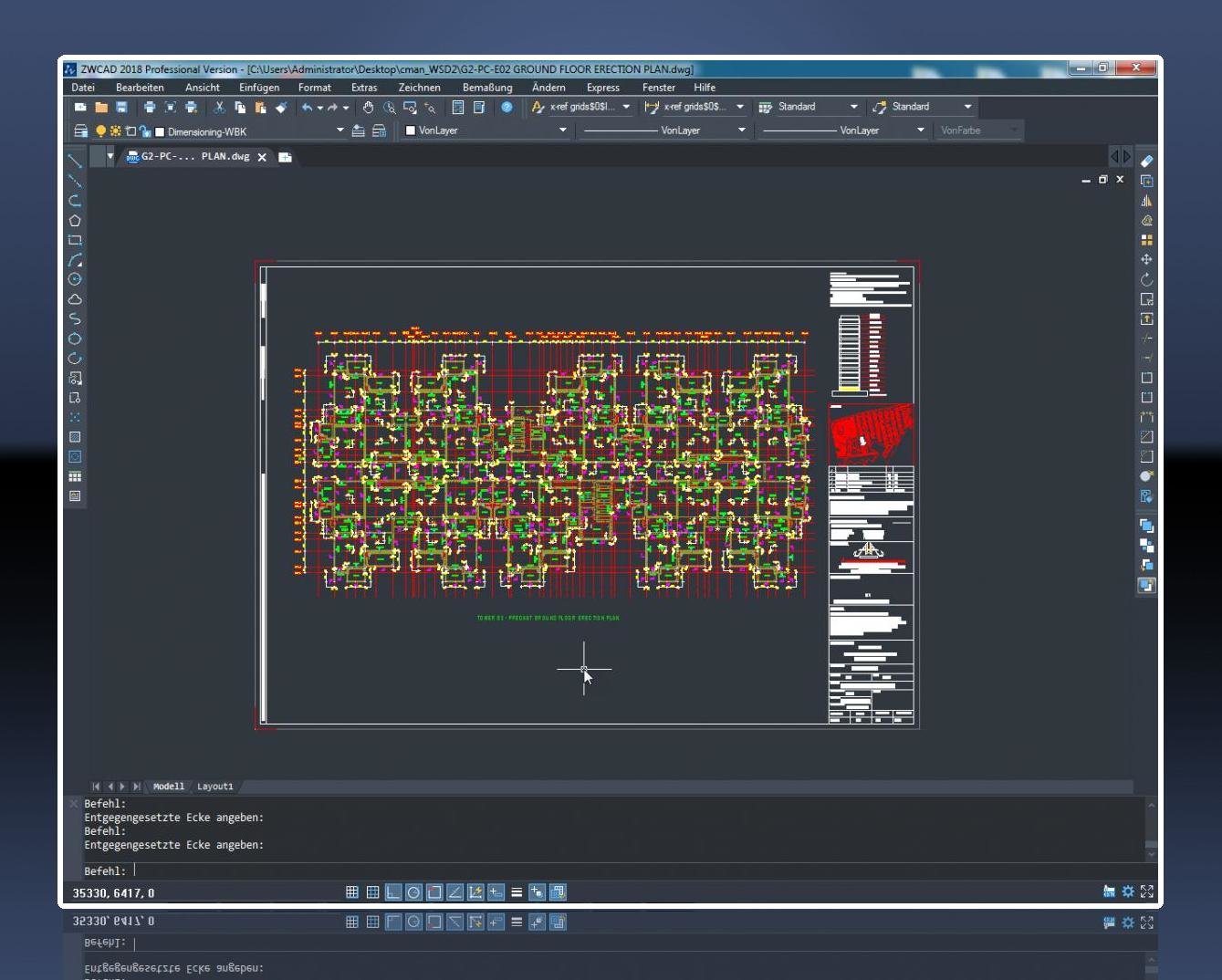The height and width of the screenshot is (980, 1222).
Task: Activate the Pan hand tool
Action: point(368,108)
